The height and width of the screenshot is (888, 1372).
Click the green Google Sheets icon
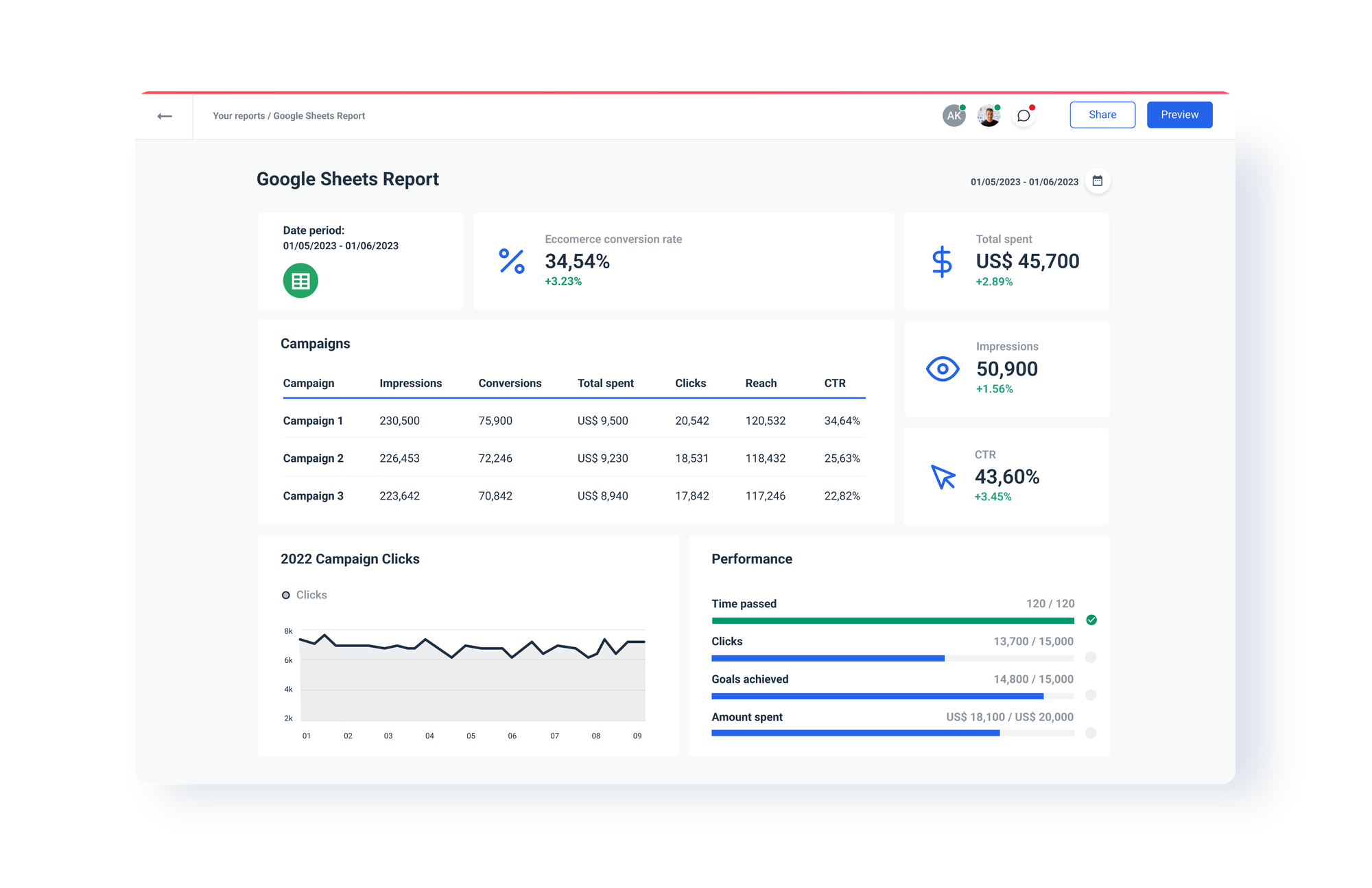coord(300,280)
